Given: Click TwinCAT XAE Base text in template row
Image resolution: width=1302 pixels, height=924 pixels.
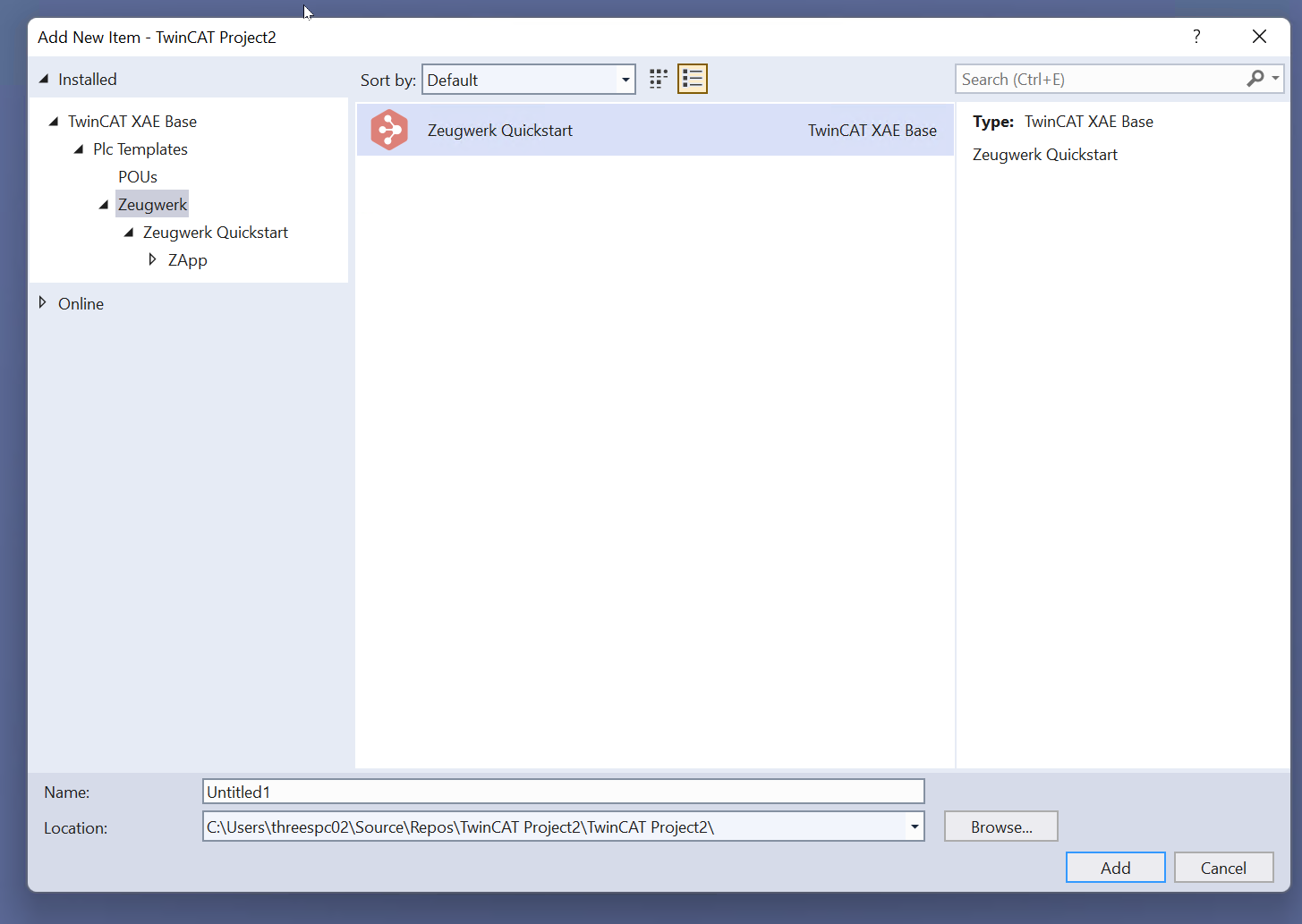Looking at the screenshot, I should tap(872, 130).
